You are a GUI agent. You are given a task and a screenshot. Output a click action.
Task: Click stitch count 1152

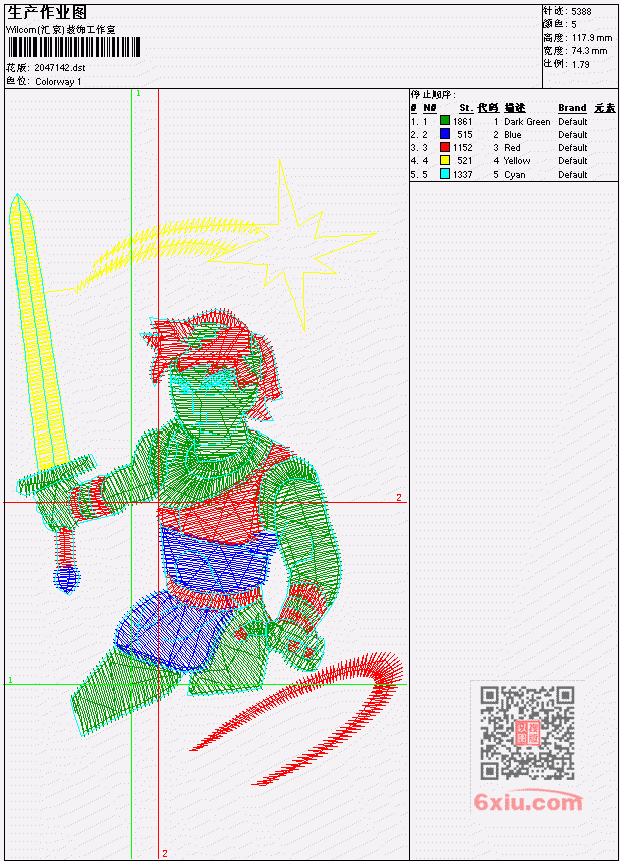point(462,148)
